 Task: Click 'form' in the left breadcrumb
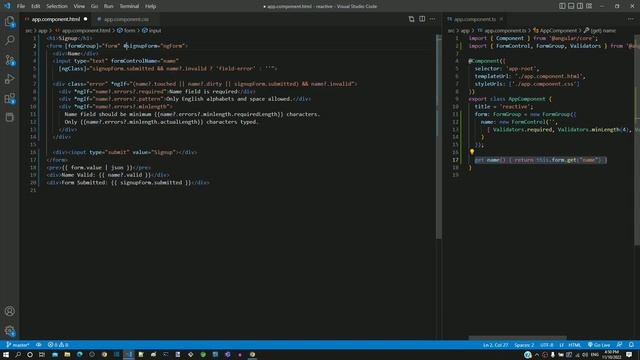click(129, 31)
